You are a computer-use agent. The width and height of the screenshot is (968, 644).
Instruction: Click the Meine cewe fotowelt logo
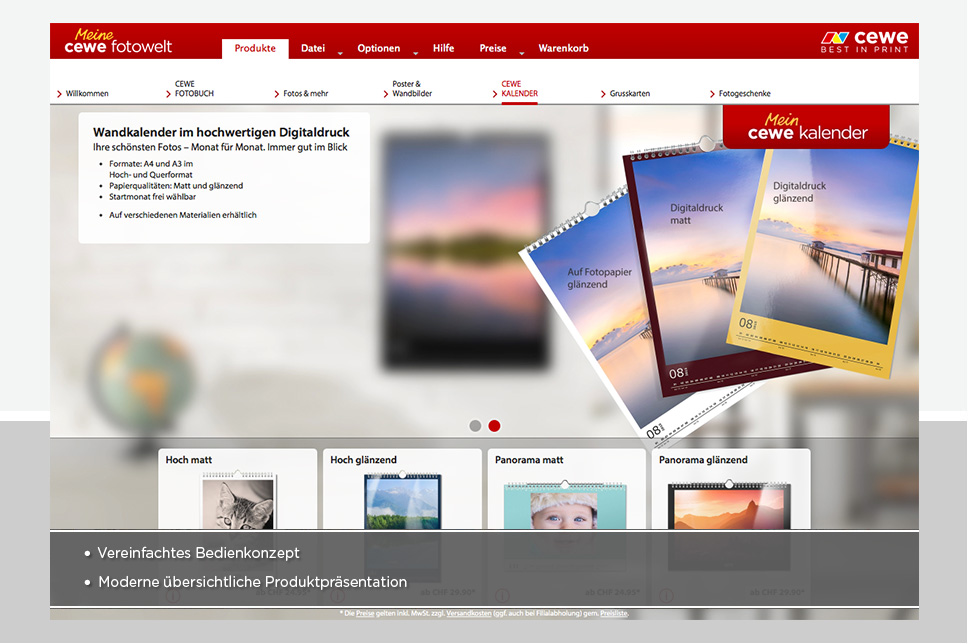(118, 41)
